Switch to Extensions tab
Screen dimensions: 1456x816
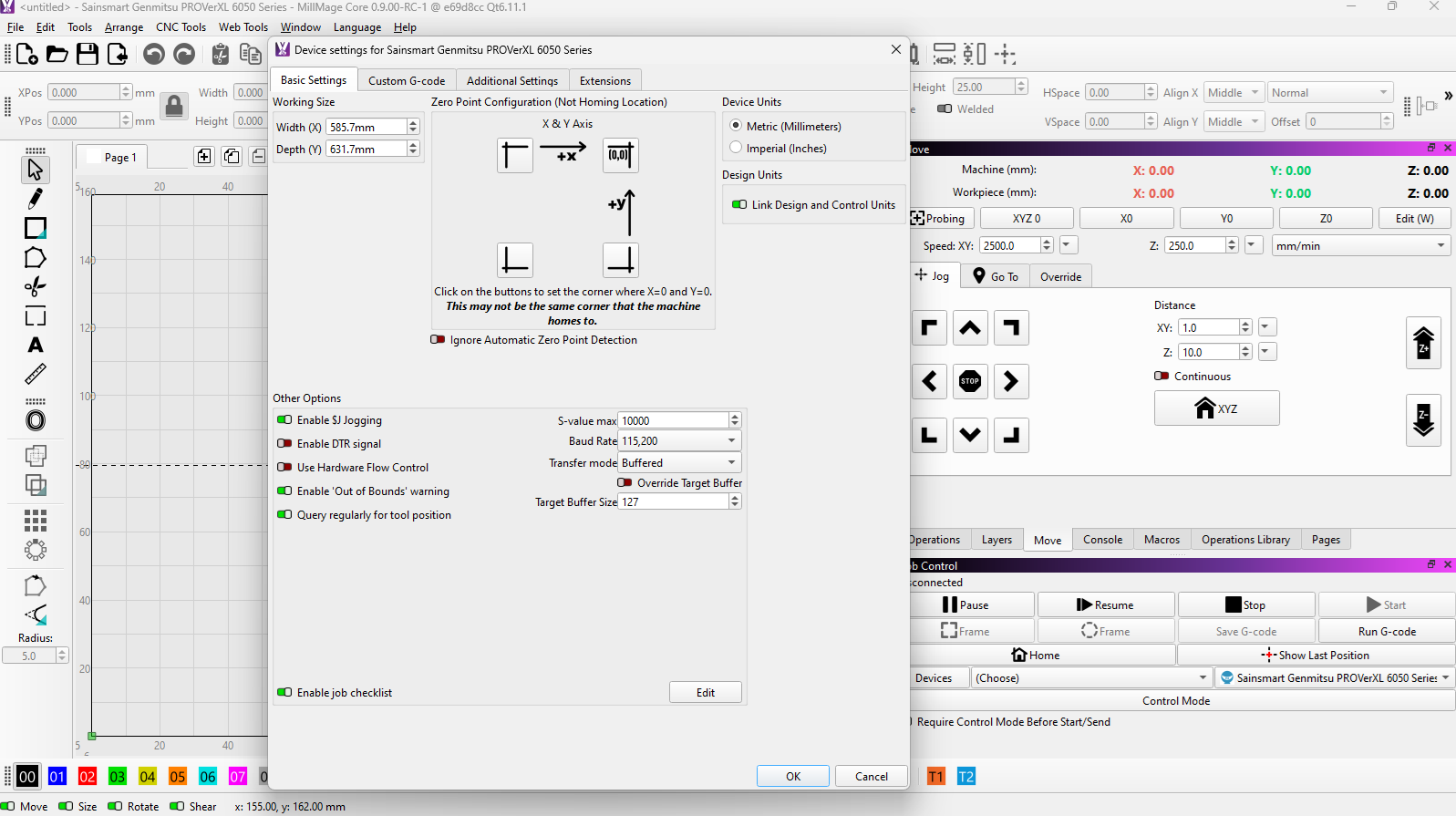click(605, 80)
